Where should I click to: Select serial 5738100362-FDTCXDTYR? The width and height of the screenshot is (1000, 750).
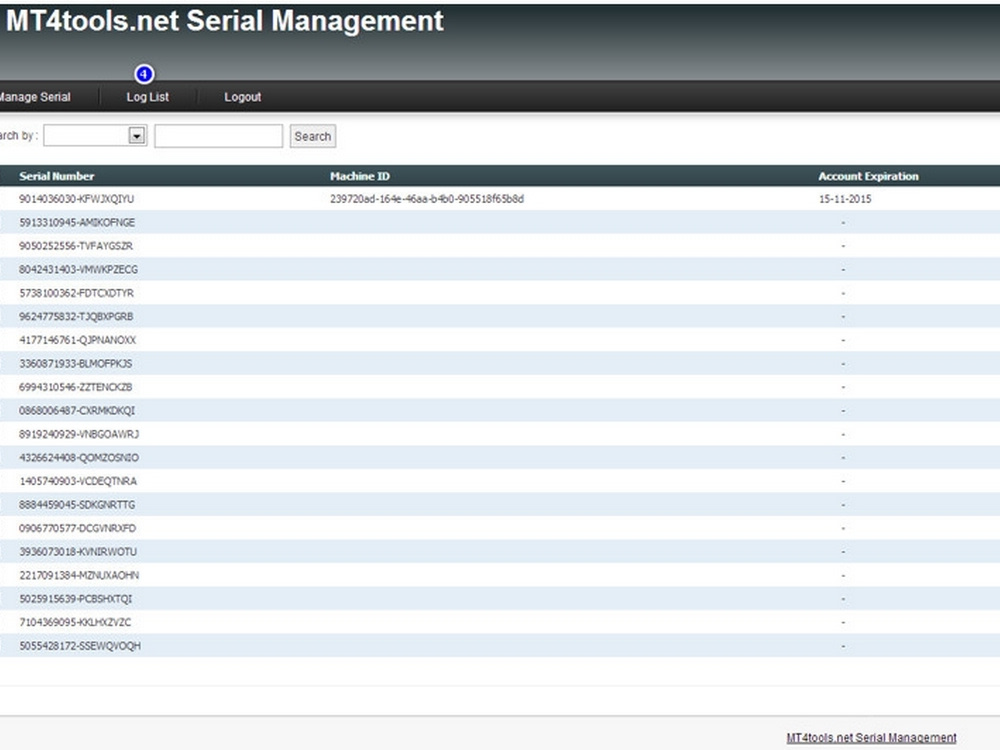click(77, 293)
